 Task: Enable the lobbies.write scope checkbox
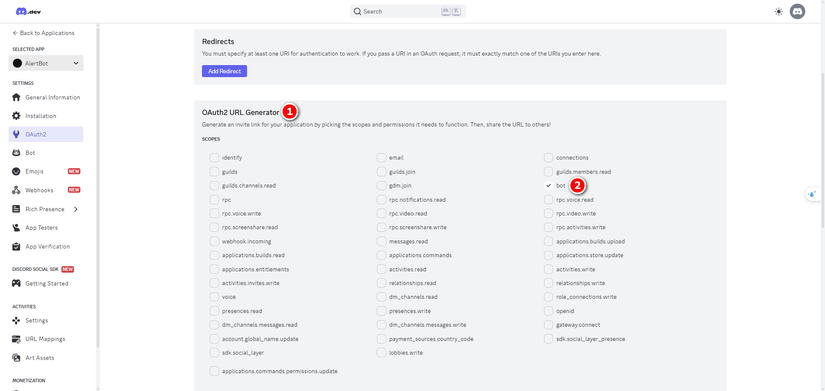(x=381, y=353)
